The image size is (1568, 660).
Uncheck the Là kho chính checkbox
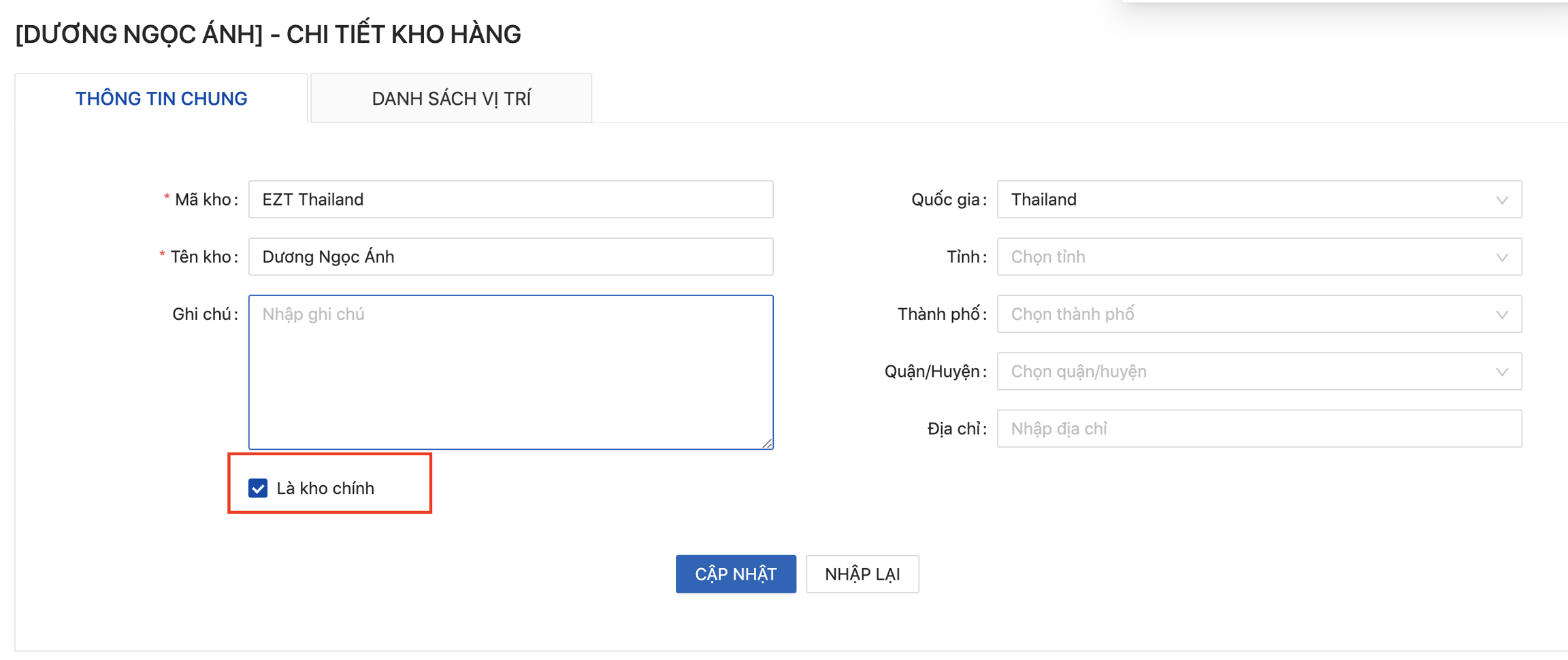click(x=258, y=489)
